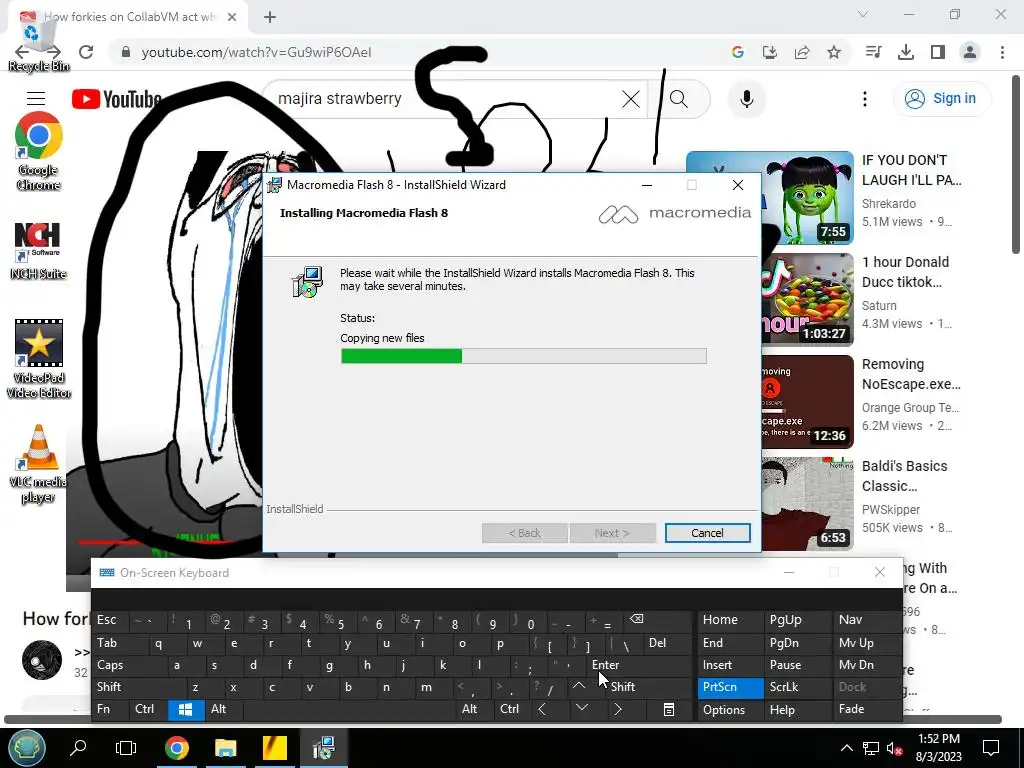1024x768 pixels.
Task: Select the VLC media player desktop icon
Action: [x=38, y=464]
